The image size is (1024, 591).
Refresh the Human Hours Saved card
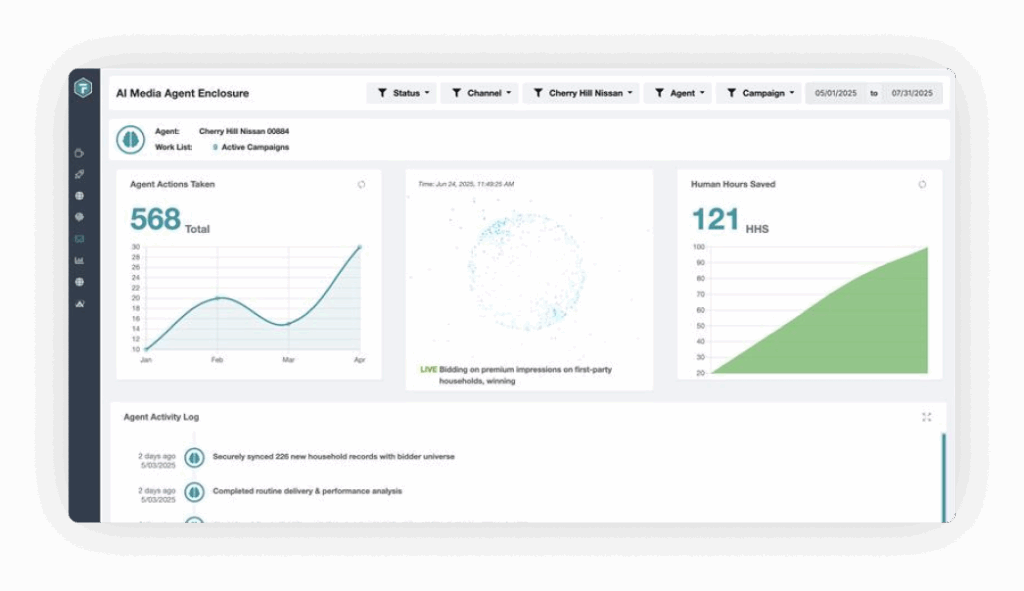[x=922, y=184]
